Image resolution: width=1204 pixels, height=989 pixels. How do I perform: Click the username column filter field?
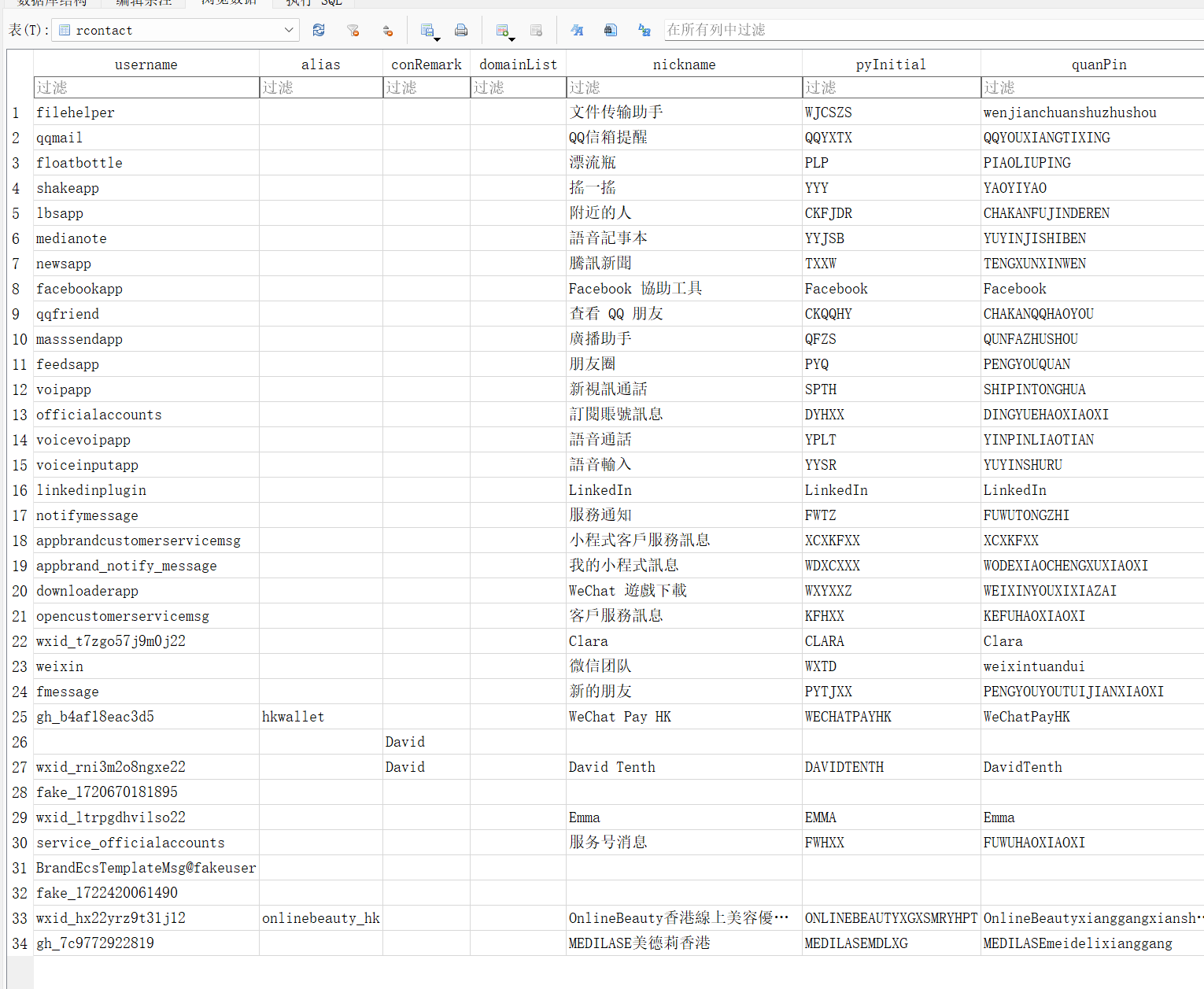[146, 87]
